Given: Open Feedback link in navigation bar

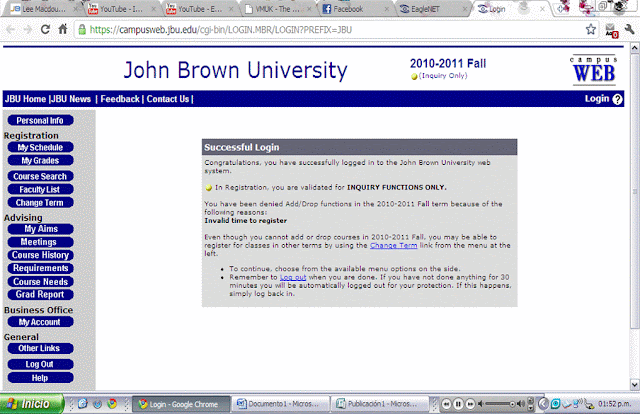Looking at the screenshot, I should point(120,99).
